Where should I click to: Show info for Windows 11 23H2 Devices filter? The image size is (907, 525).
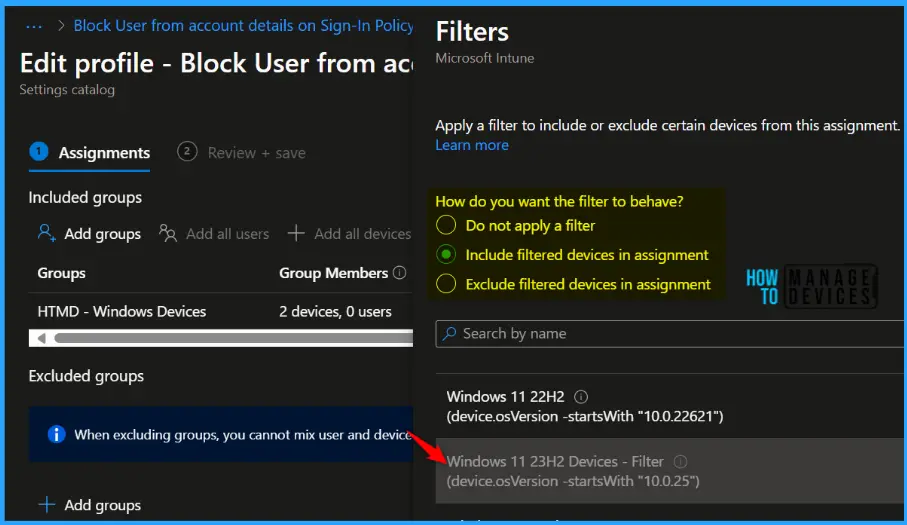tap(680, 461)
